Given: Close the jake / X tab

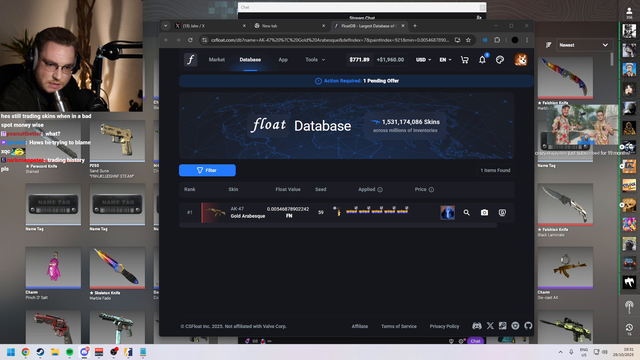Looking at the screenshot, I should point(244,26).
